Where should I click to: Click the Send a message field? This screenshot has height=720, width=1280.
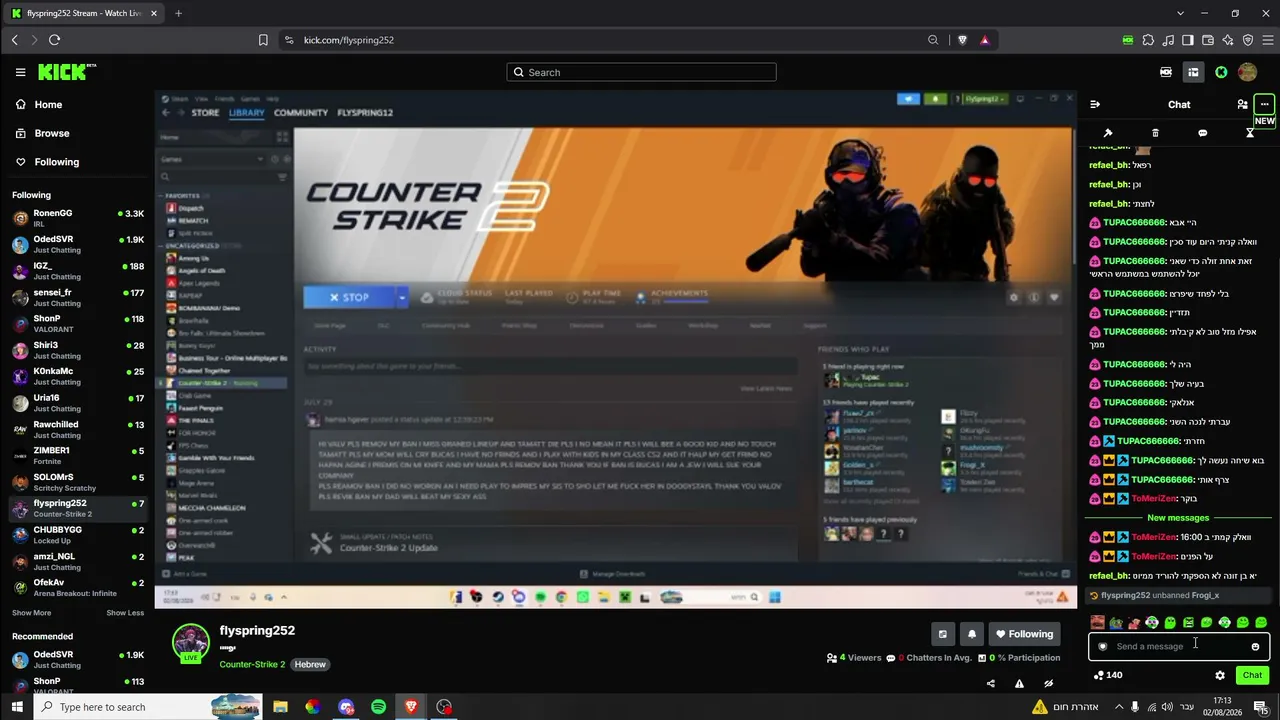1179,647
